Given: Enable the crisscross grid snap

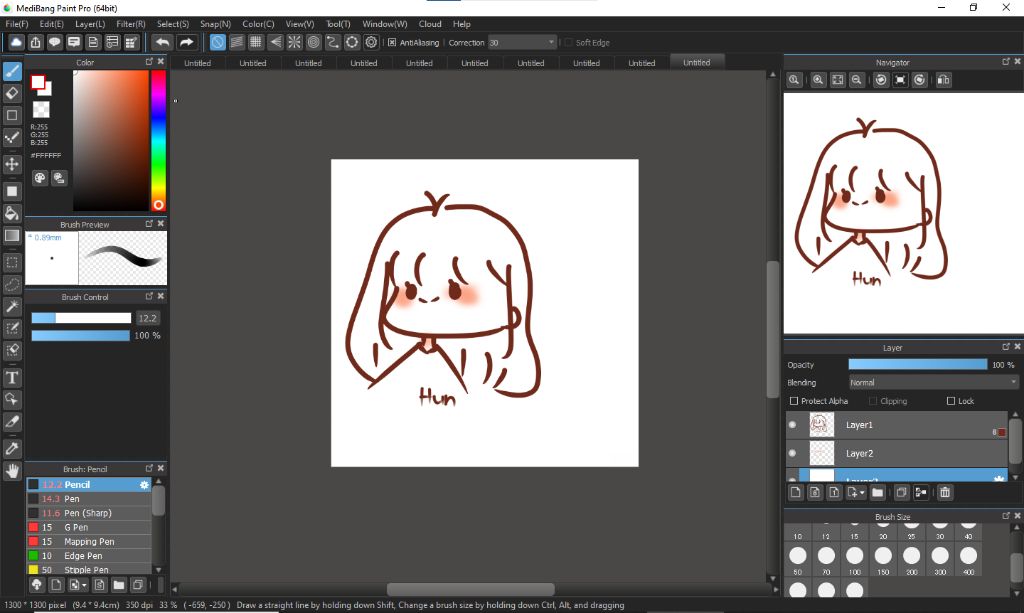Looking at the screenshot, I should (256, 42).
